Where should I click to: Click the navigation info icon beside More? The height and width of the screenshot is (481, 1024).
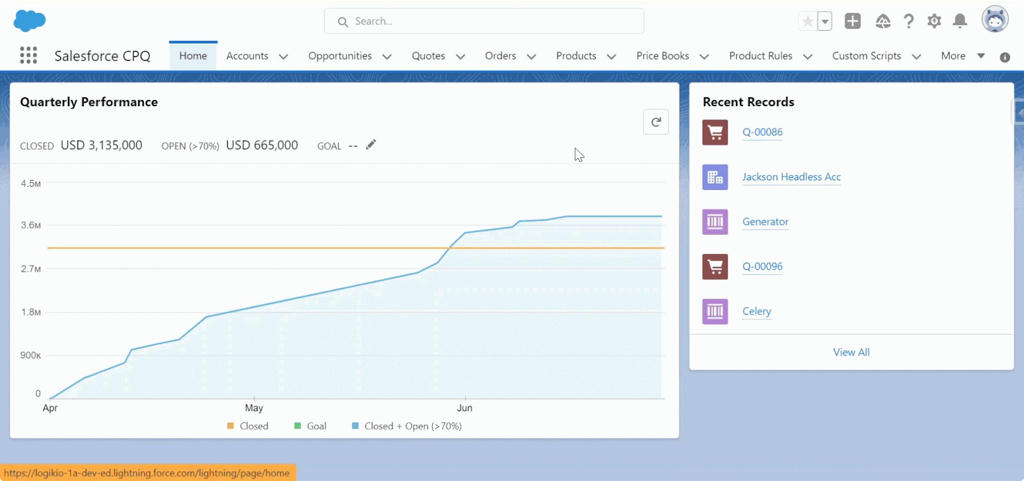pos(1005,57)
